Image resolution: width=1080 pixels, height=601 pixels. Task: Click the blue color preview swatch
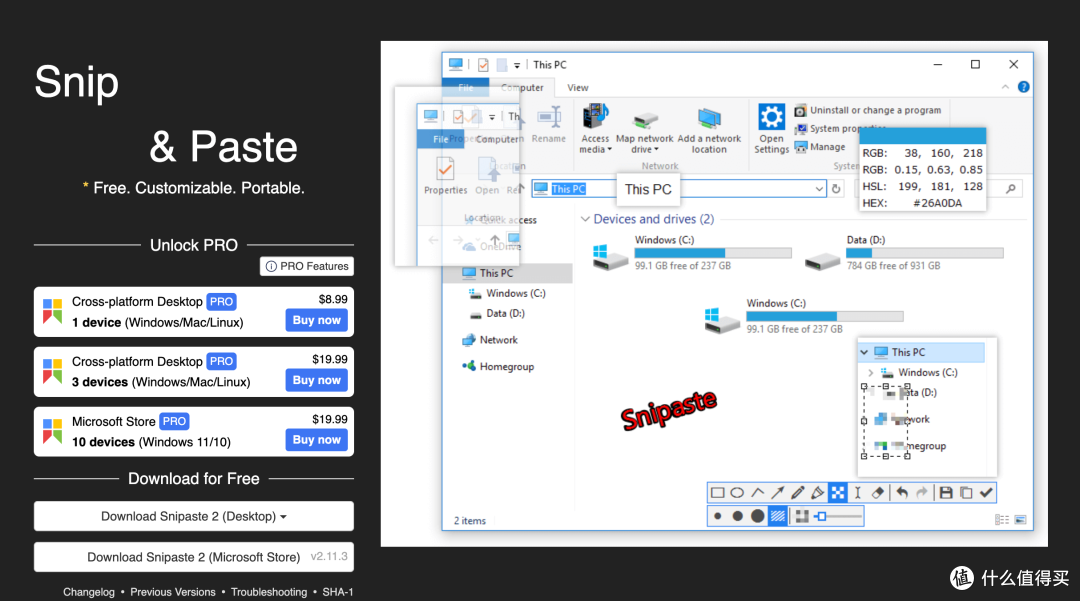(x=923, y=136)
